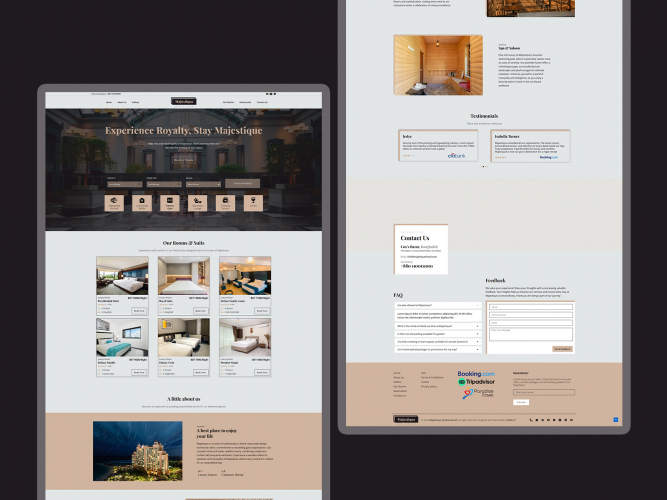
Task: Open the Home menu item in the header
Action: (x=109, y=102)
